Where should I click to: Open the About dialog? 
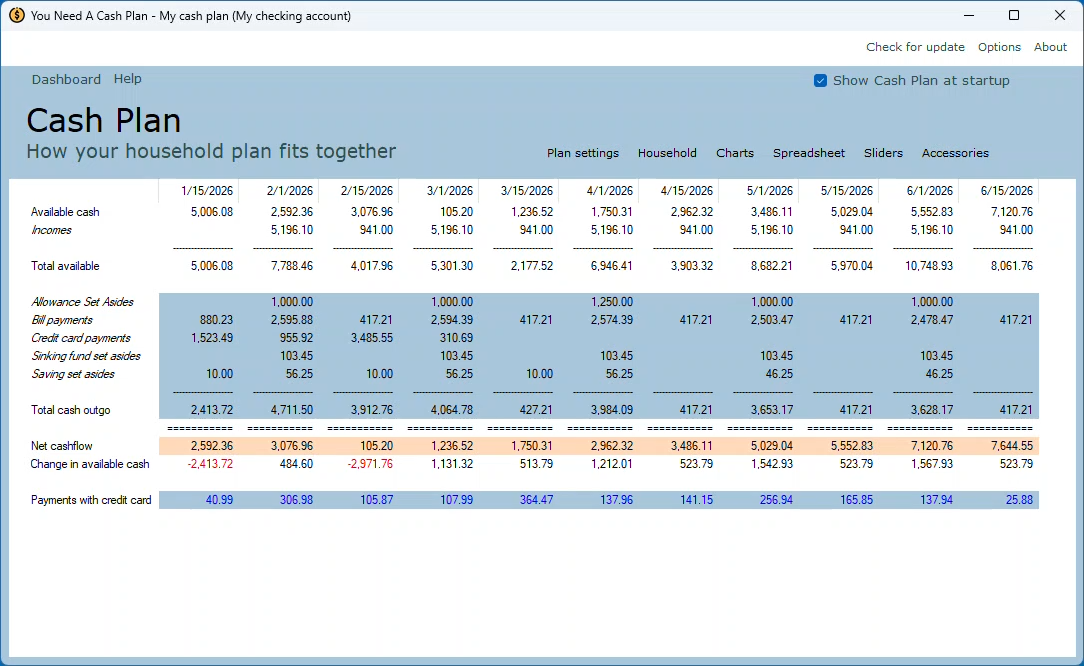coord(1050,47)
